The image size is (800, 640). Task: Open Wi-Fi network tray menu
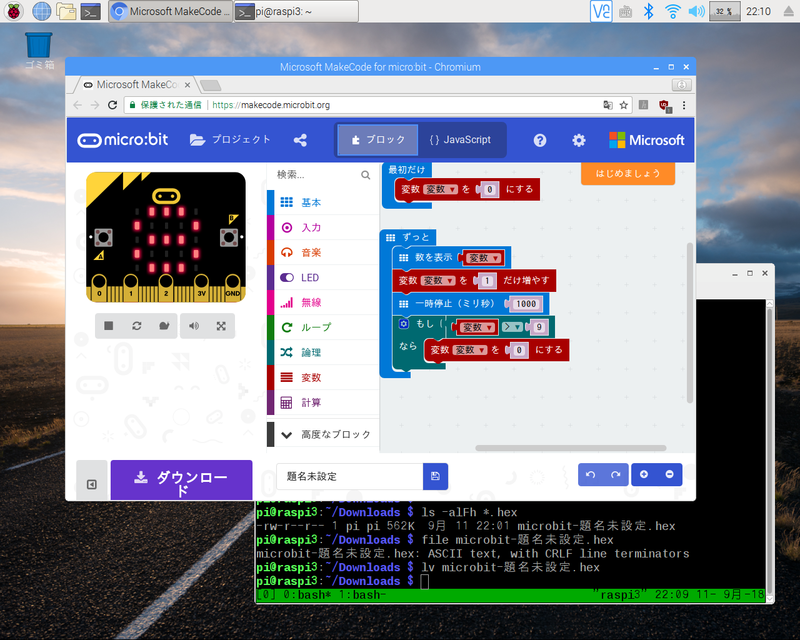point(673,11)
